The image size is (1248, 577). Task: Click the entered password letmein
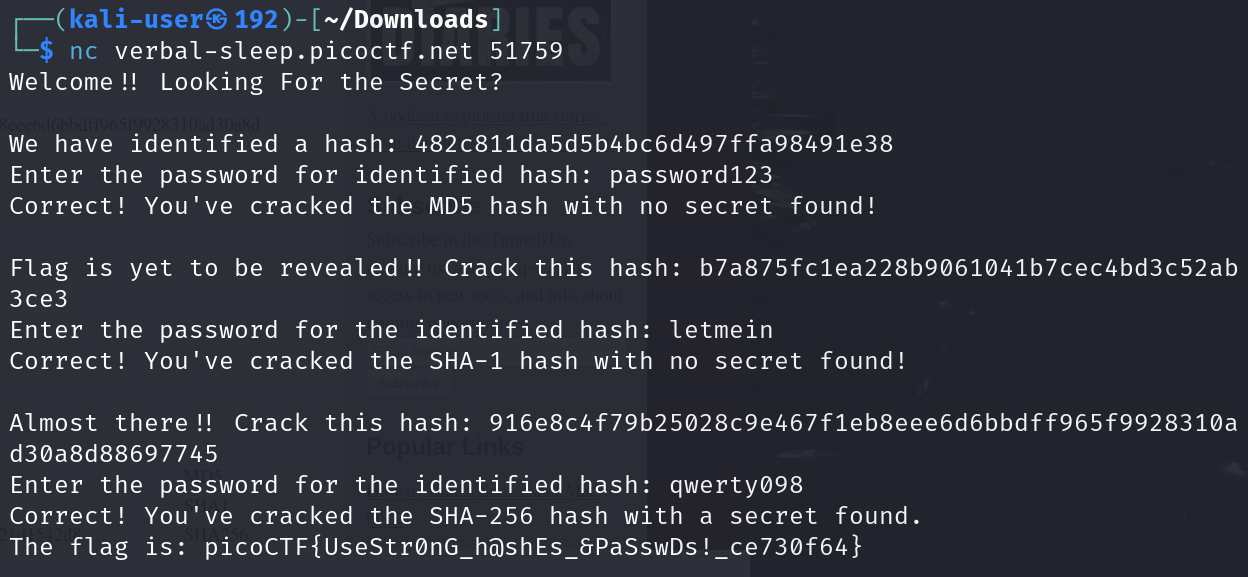(721, 330)
